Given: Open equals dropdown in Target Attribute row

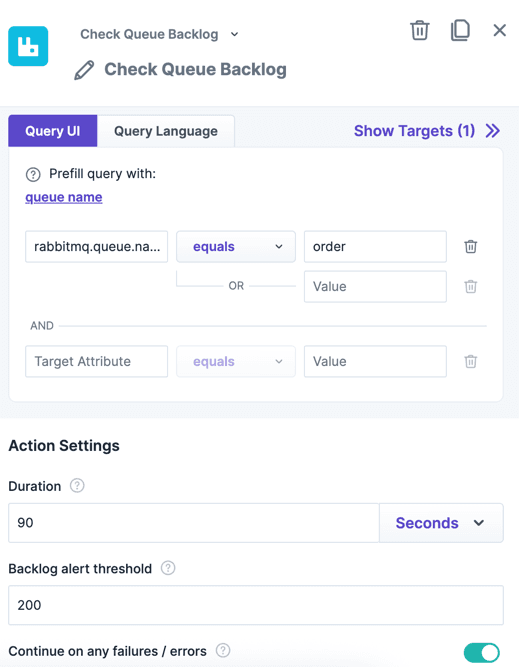Looking at the screenshot, I should [236, 362].
